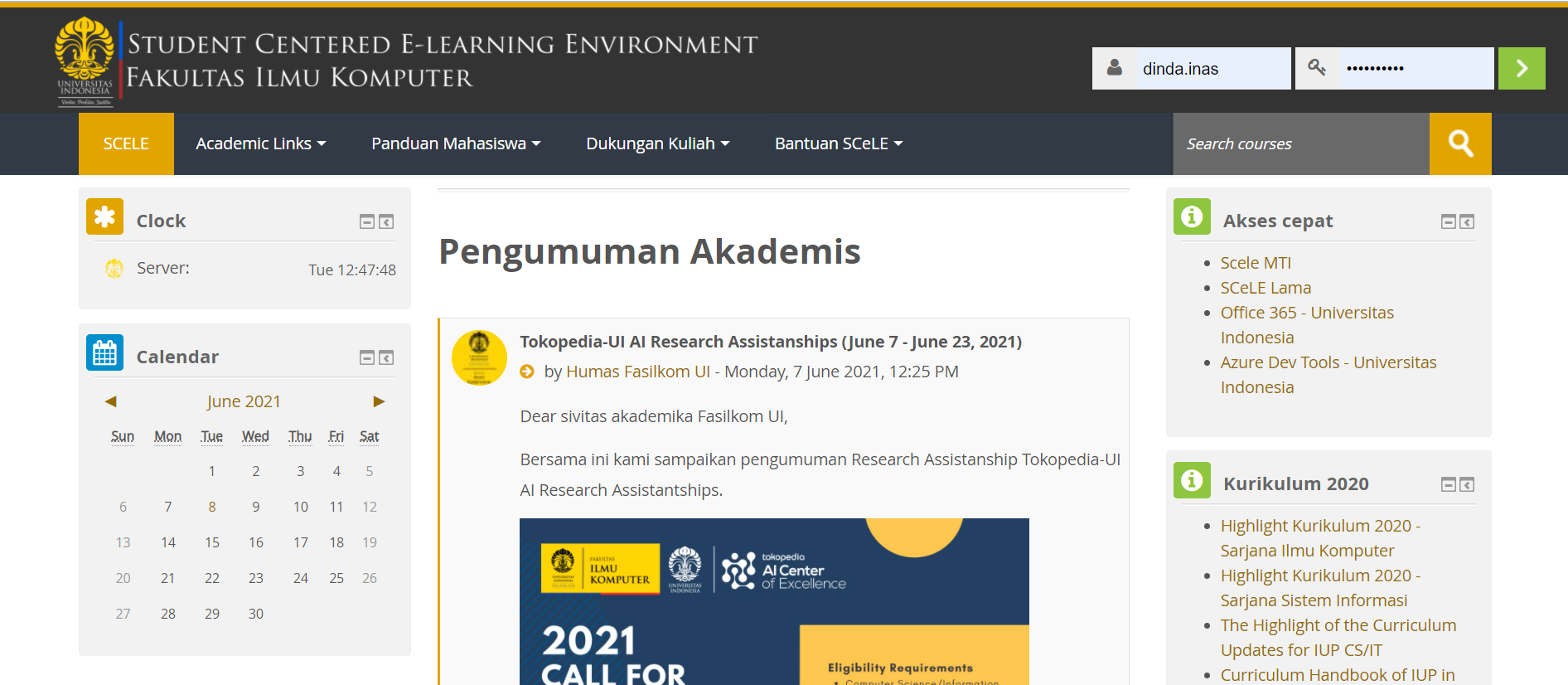Screen dimensions: 1568x685
Task: Open Azure Dev Tools - Universitas Indonesia link
Action: coord(1328,375)
